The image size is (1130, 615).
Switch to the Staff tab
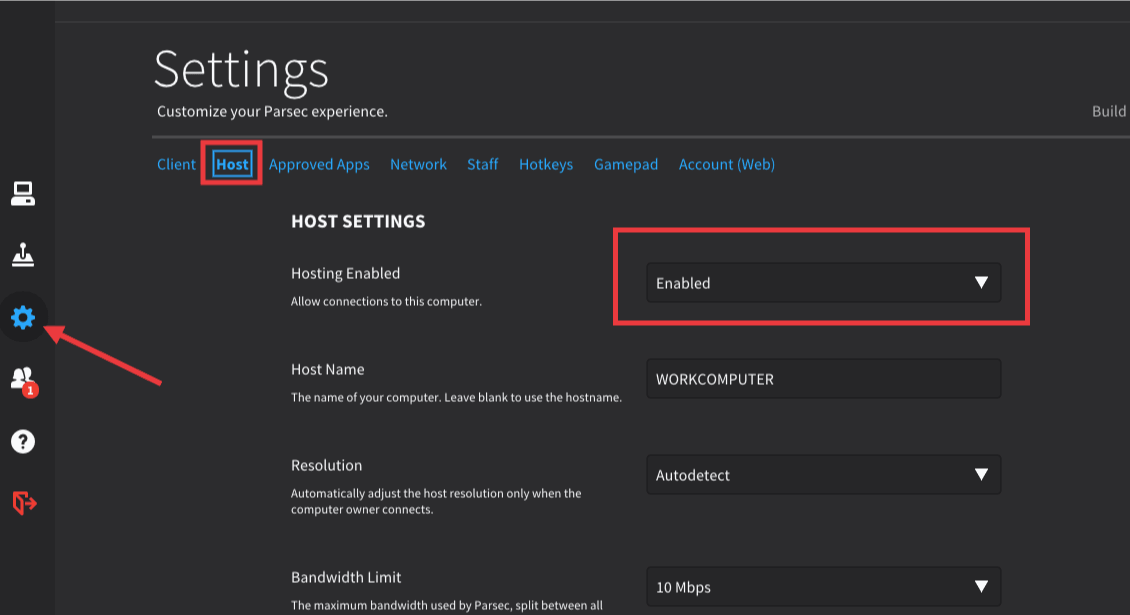482,164
